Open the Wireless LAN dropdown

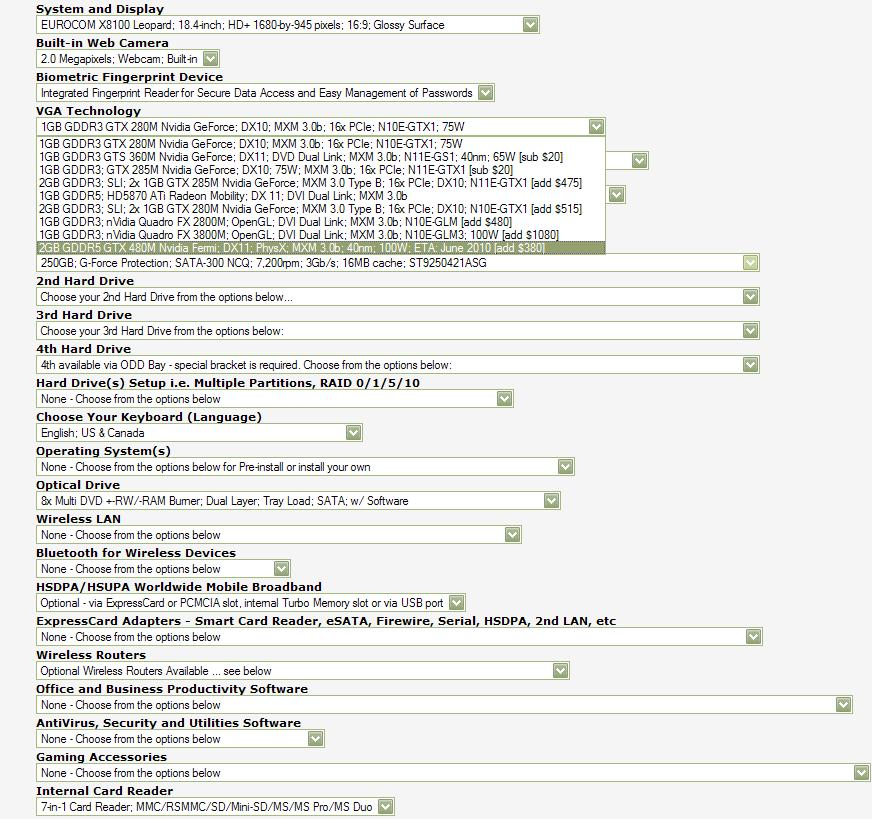[x=279, y=535]
